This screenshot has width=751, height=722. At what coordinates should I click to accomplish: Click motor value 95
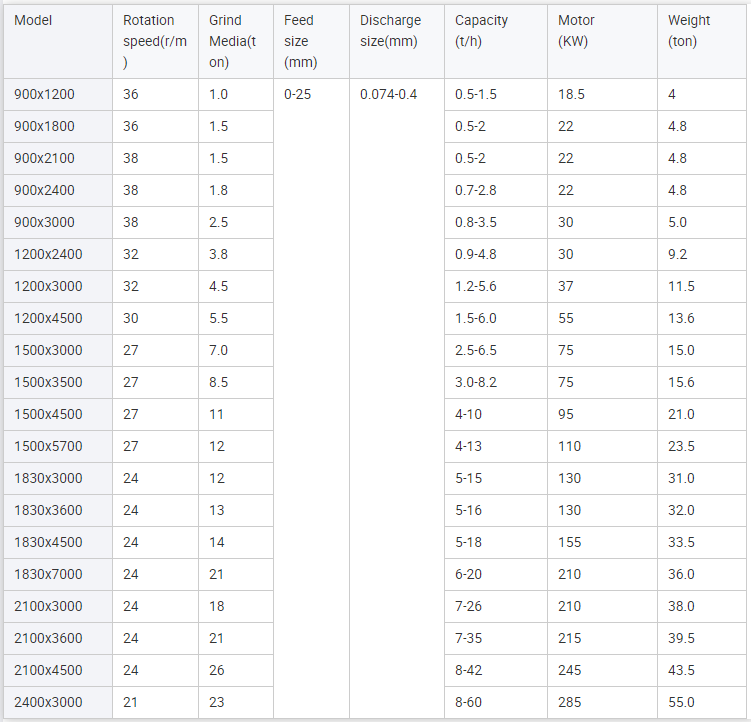coord(566,414)
